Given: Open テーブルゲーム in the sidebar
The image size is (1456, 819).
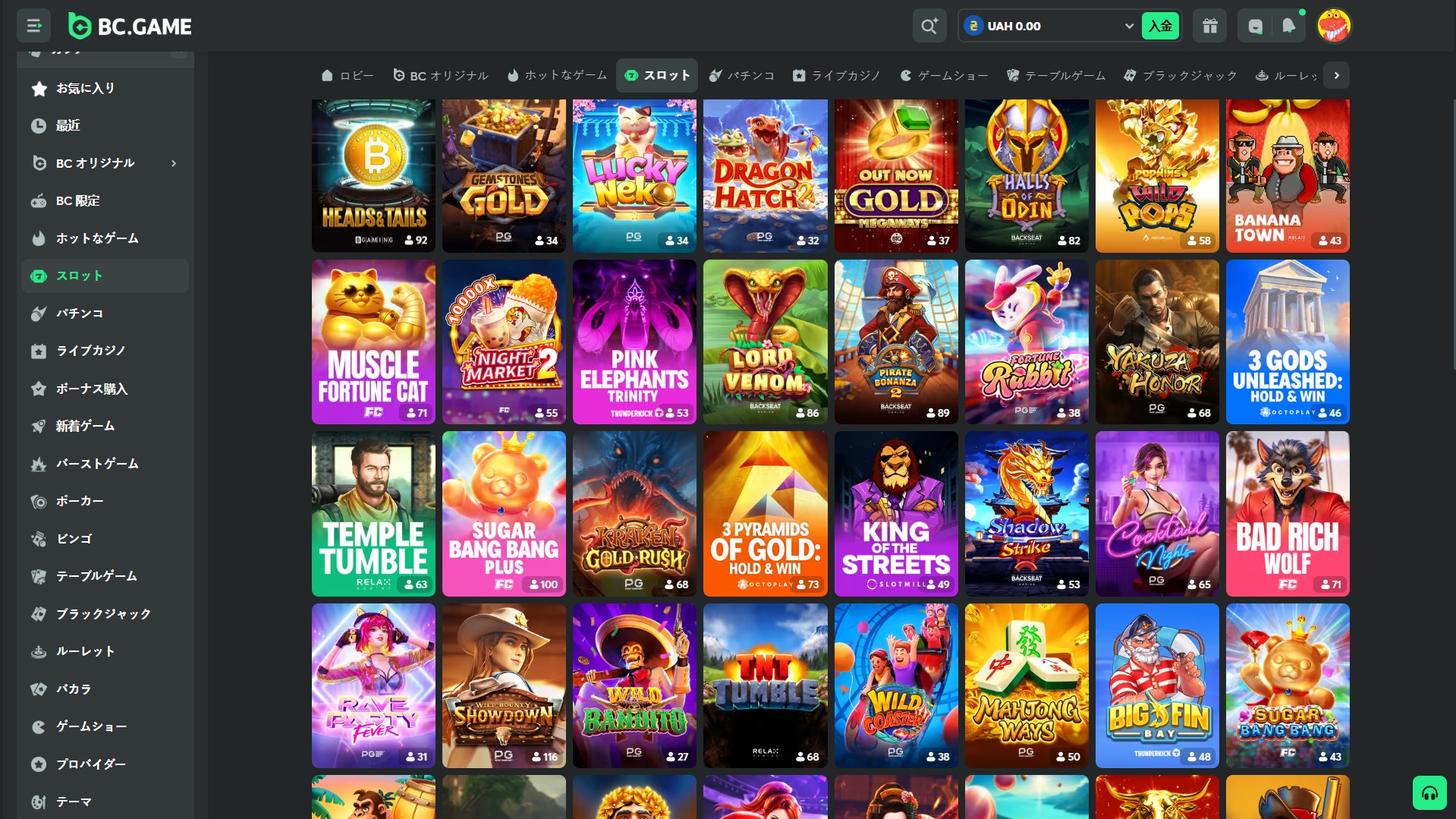Looking at the screenshot, I should pos(105,576).
